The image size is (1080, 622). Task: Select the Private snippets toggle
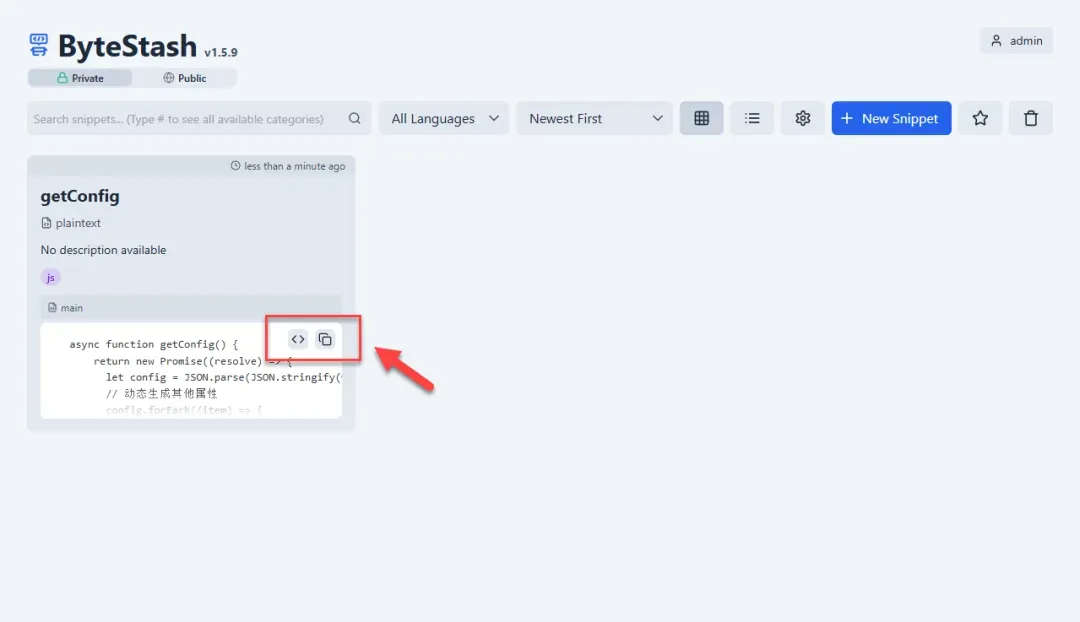click(80, 78)
